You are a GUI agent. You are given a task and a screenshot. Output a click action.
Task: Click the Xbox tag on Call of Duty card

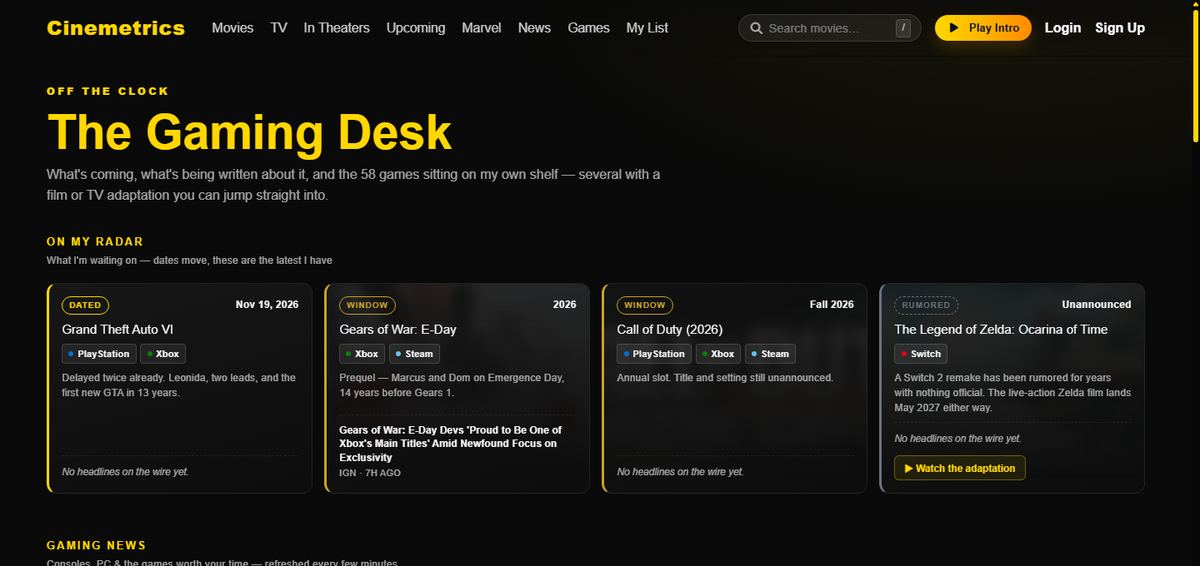(x=717, y=354)
